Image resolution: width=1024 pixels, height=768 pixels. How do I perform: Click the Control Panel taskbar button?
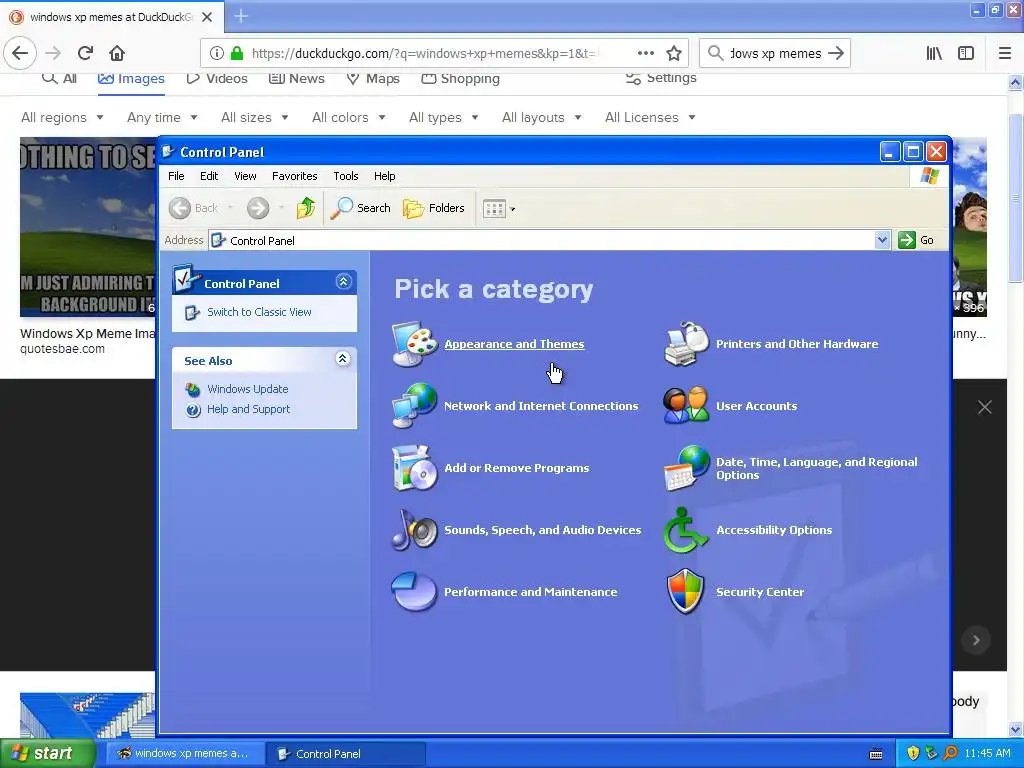[345, 754]
